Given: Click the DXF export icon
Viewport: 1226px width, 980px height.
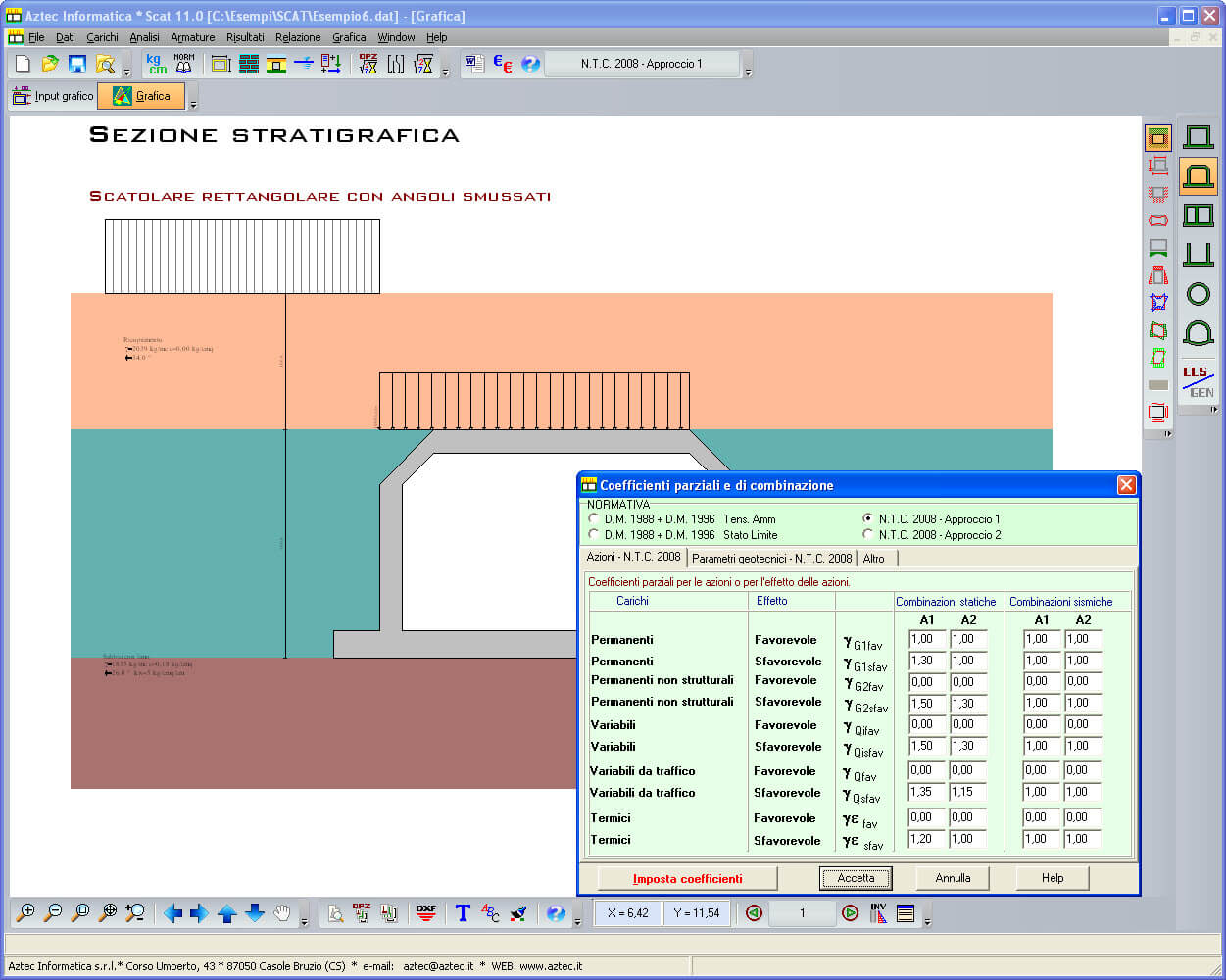Looking at the screenshot, I should click(x=425, y=913).
